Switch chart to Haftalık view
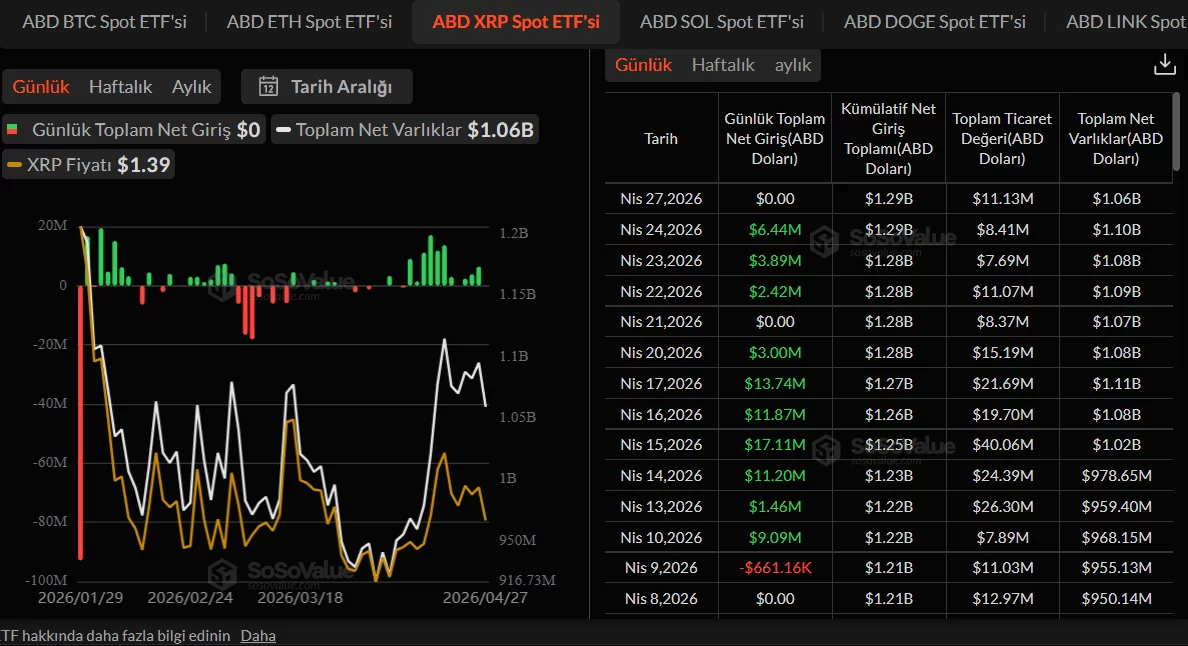Image resolution: width=1188 pixels, height=646 pixels. tap(120, 86)
